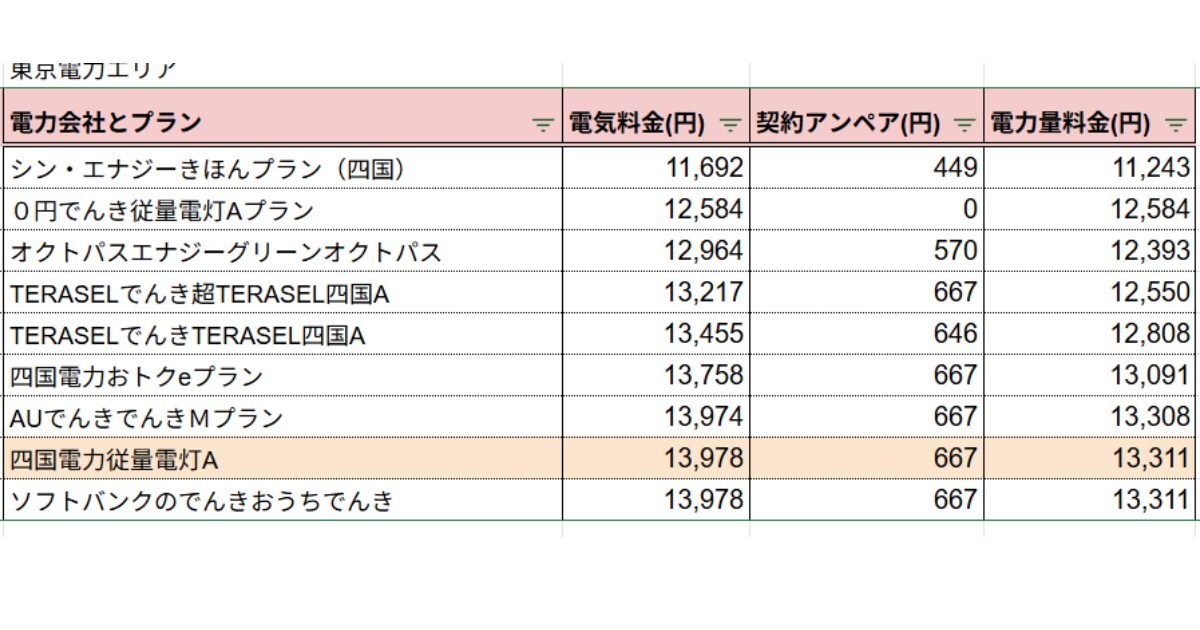Select the 11,692 electricity fee cell
This screenshot has width=1200, height=630.
(655, 168)
